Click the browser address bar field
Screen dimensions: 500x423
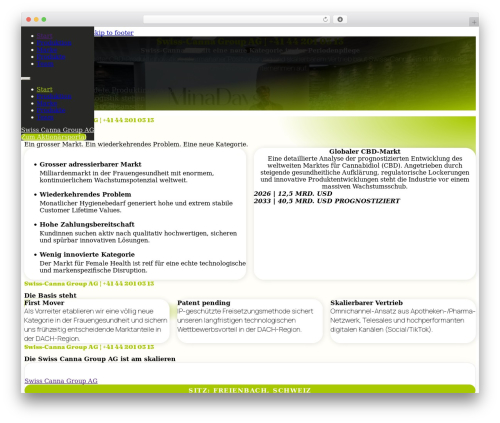pos(237,19)
